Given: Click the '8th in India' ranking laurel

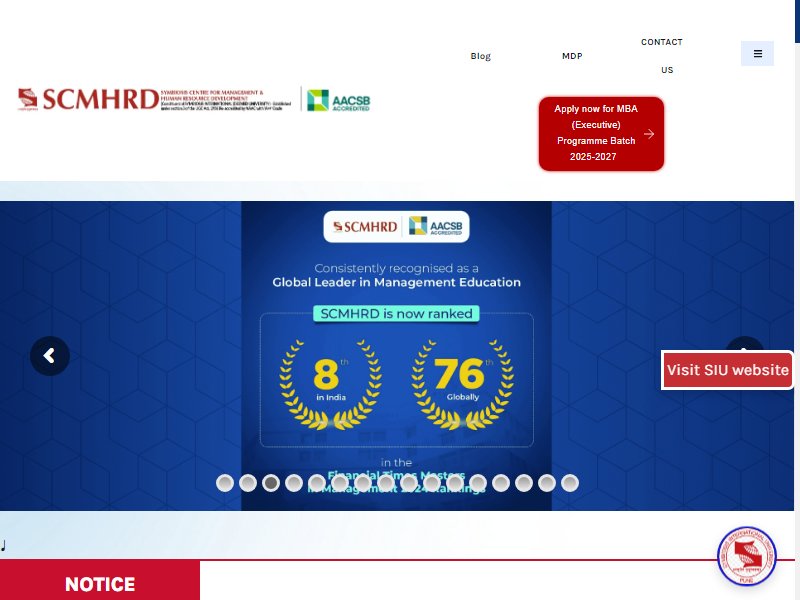Looking at the screenshot, I should [331, 384].
